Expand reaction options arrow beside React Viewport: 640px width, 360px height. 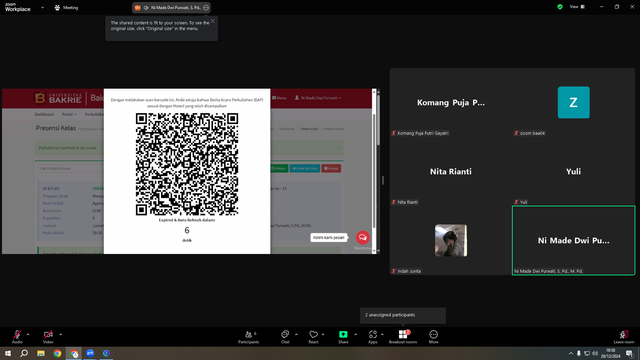(323, 334)
